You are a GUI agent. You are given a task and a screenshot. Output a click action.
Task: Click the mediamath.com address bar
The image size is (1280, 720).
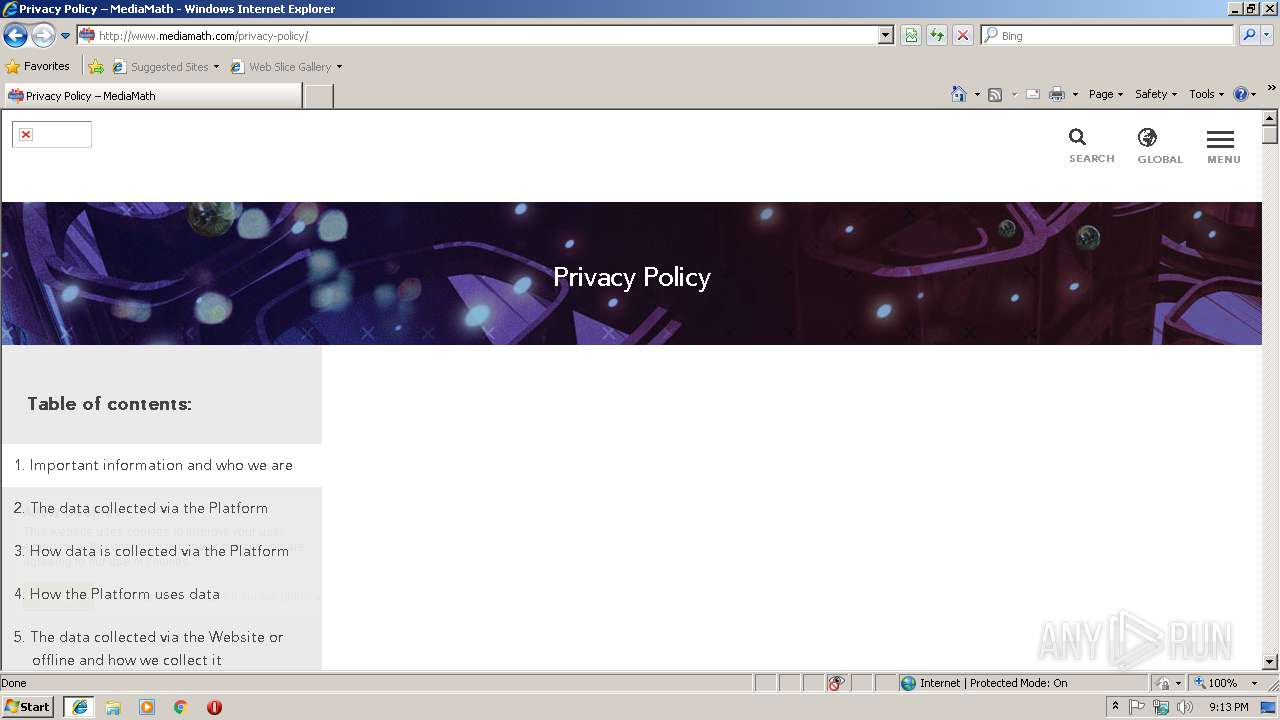[x=485, y=35]
